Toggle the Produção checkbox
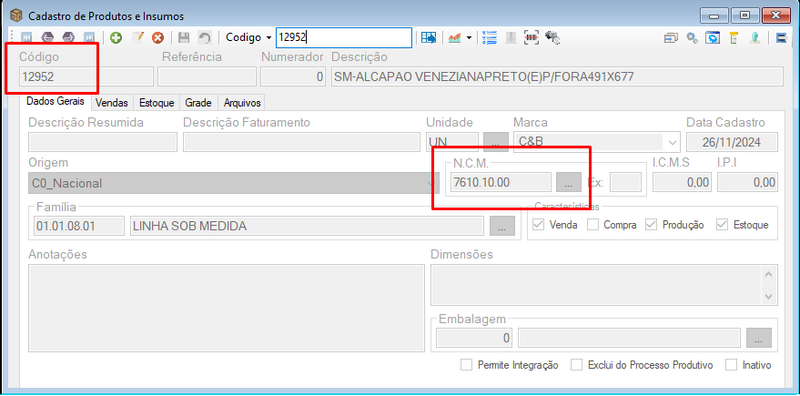 (x=651, y=225)
